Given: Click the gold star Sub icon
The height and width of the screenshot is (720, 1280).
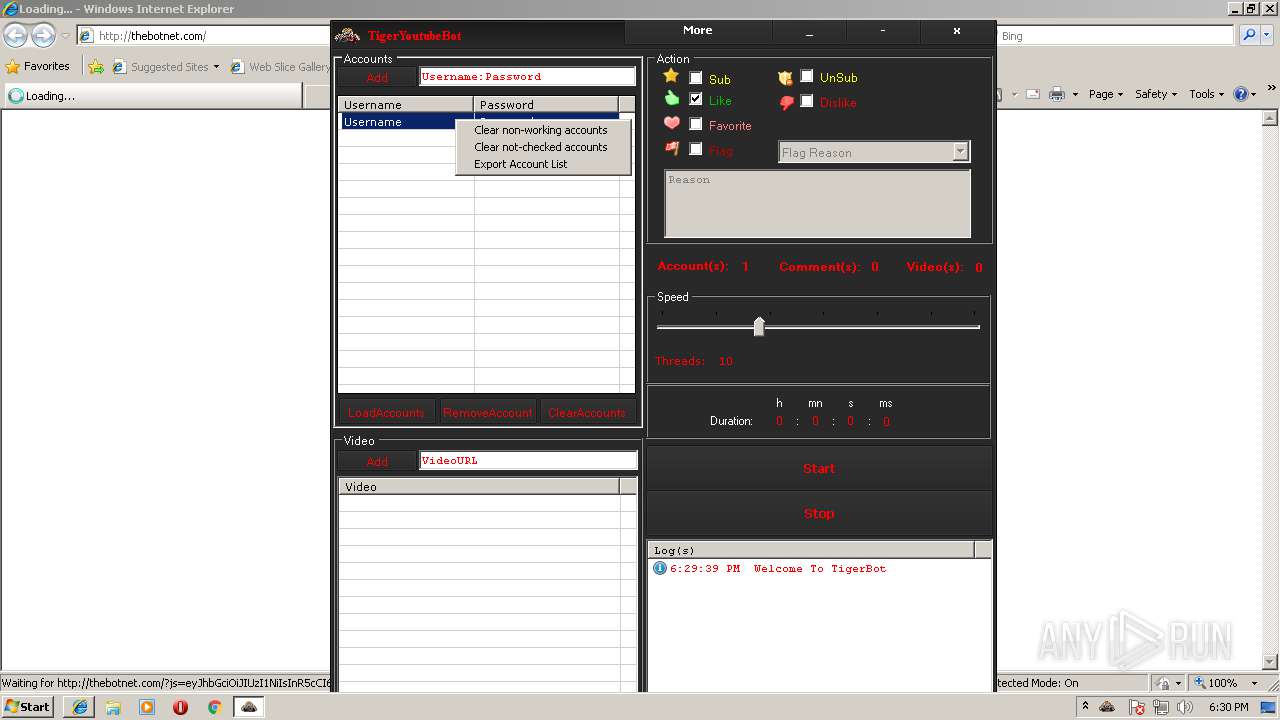Looking at the screenshot, I should click(671, 76).
